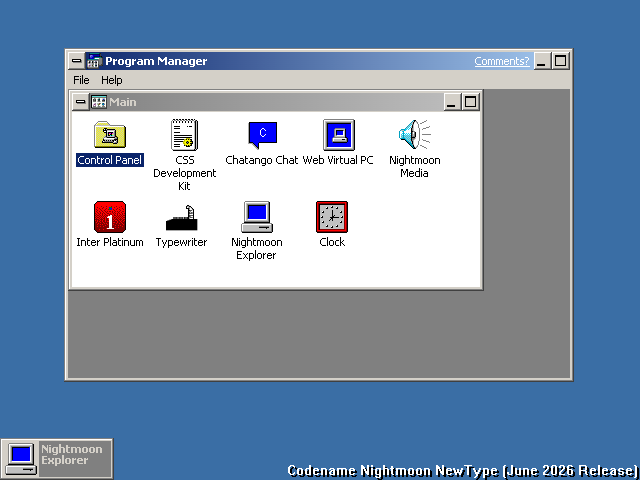
Task: Select the Control Panel icon
Action: pyautogui.click(x=110, y=135)
